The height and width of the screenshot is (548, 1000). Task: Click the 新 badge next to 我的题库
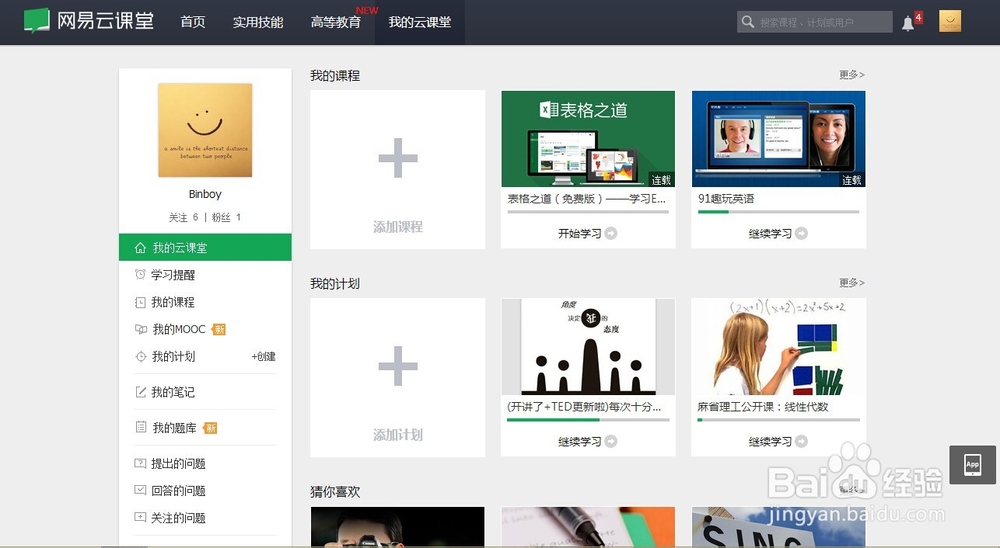coord(210,427)
